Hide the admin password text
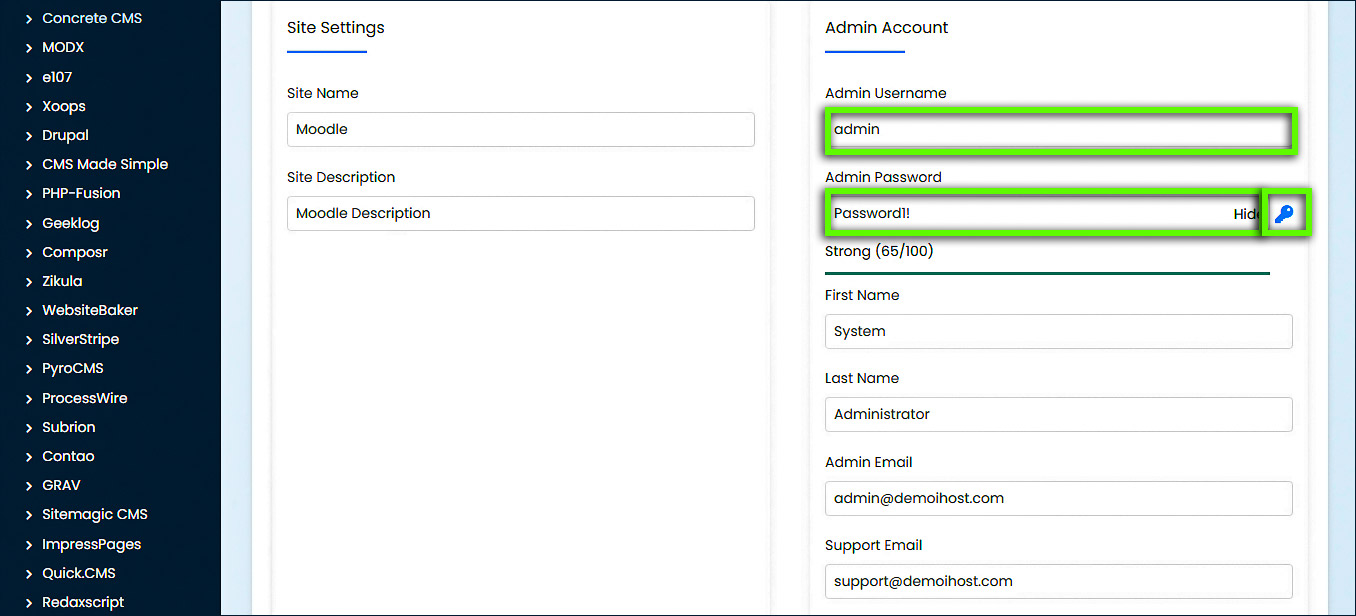The height and width of the screenshot is (616, 1356). (1245, 213)
